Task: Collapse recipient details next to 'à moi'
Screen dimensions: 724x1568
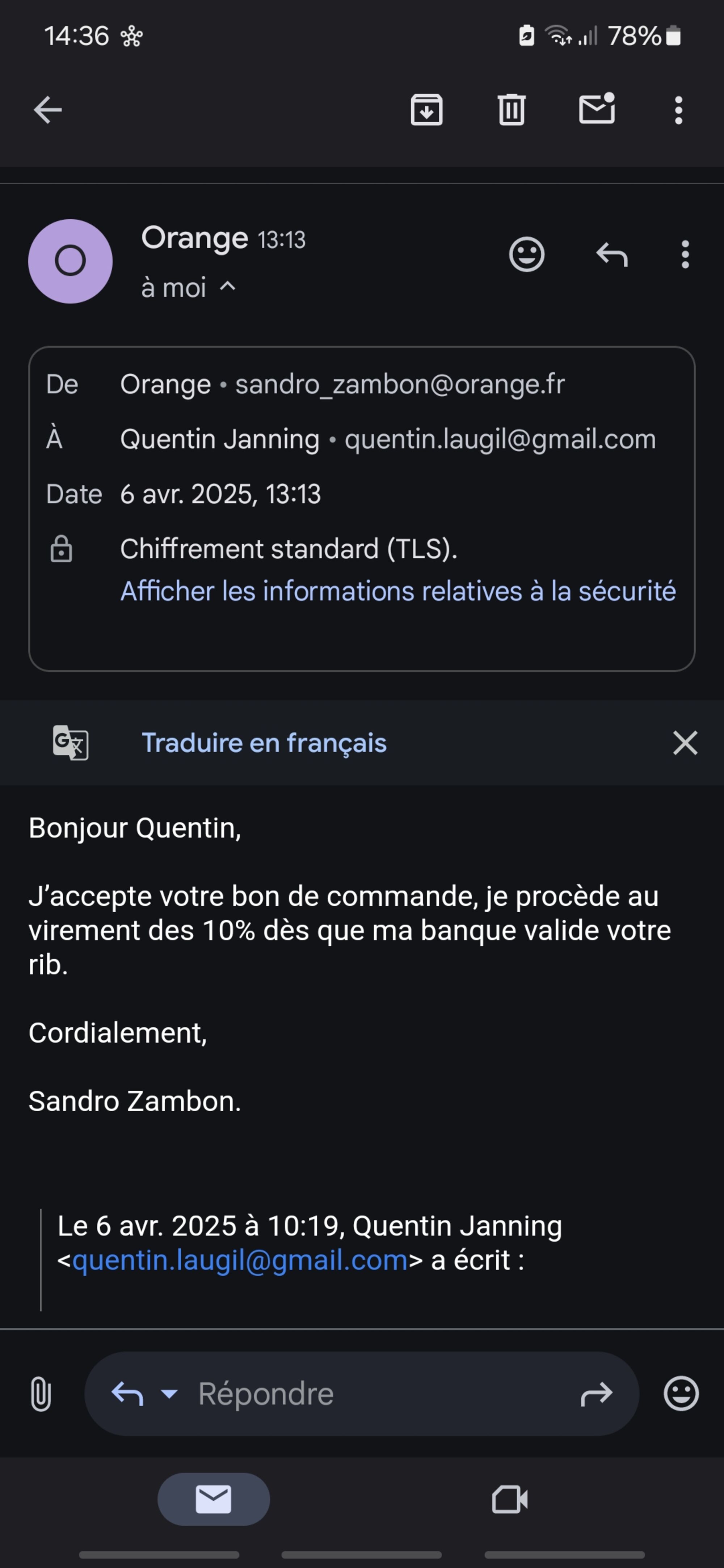Action: tap(227, 286)
